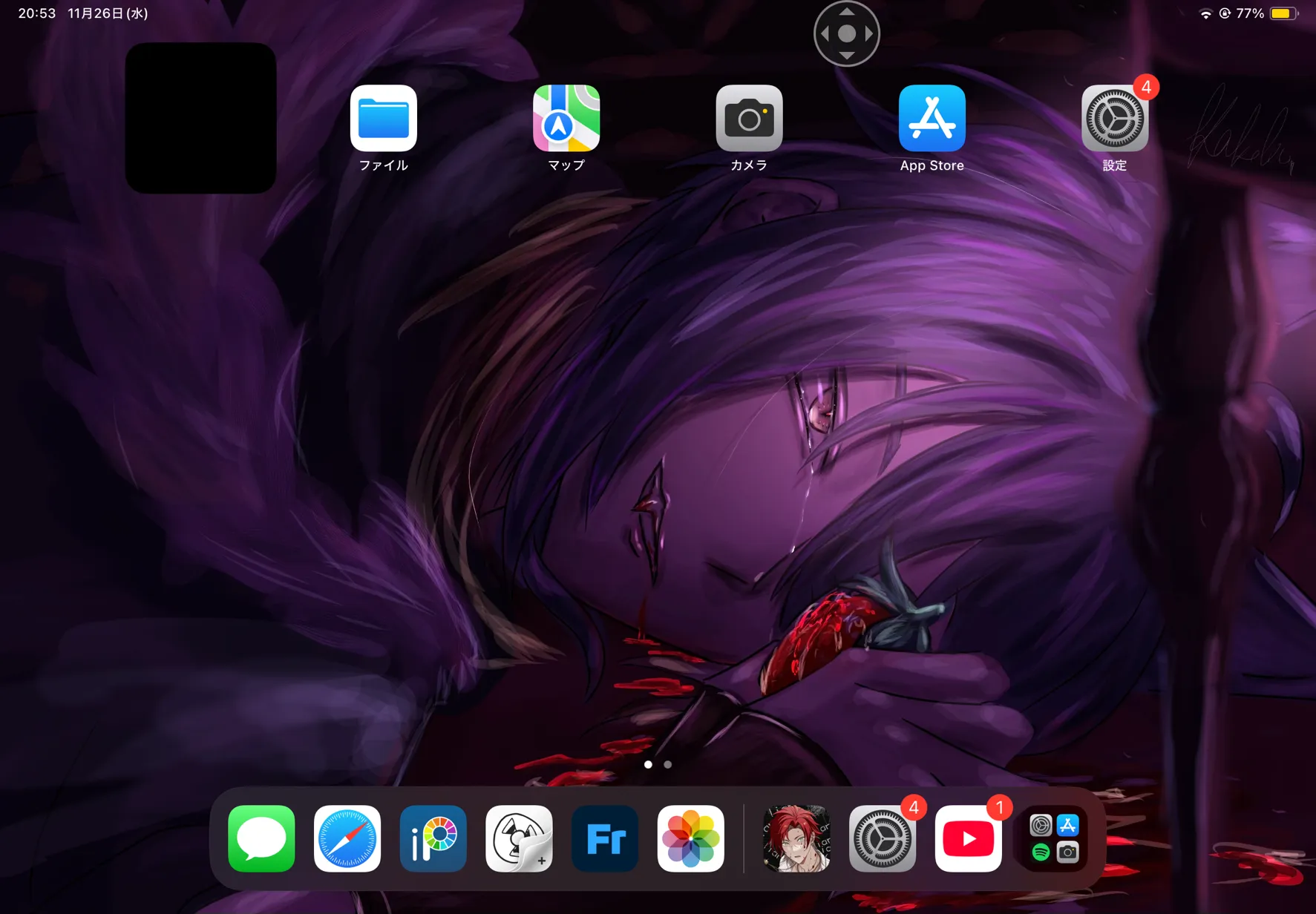Launch the カメラ (Camera) app
Image resolution: width=1316 pixels, height=914 pixels.
(749, 118)
